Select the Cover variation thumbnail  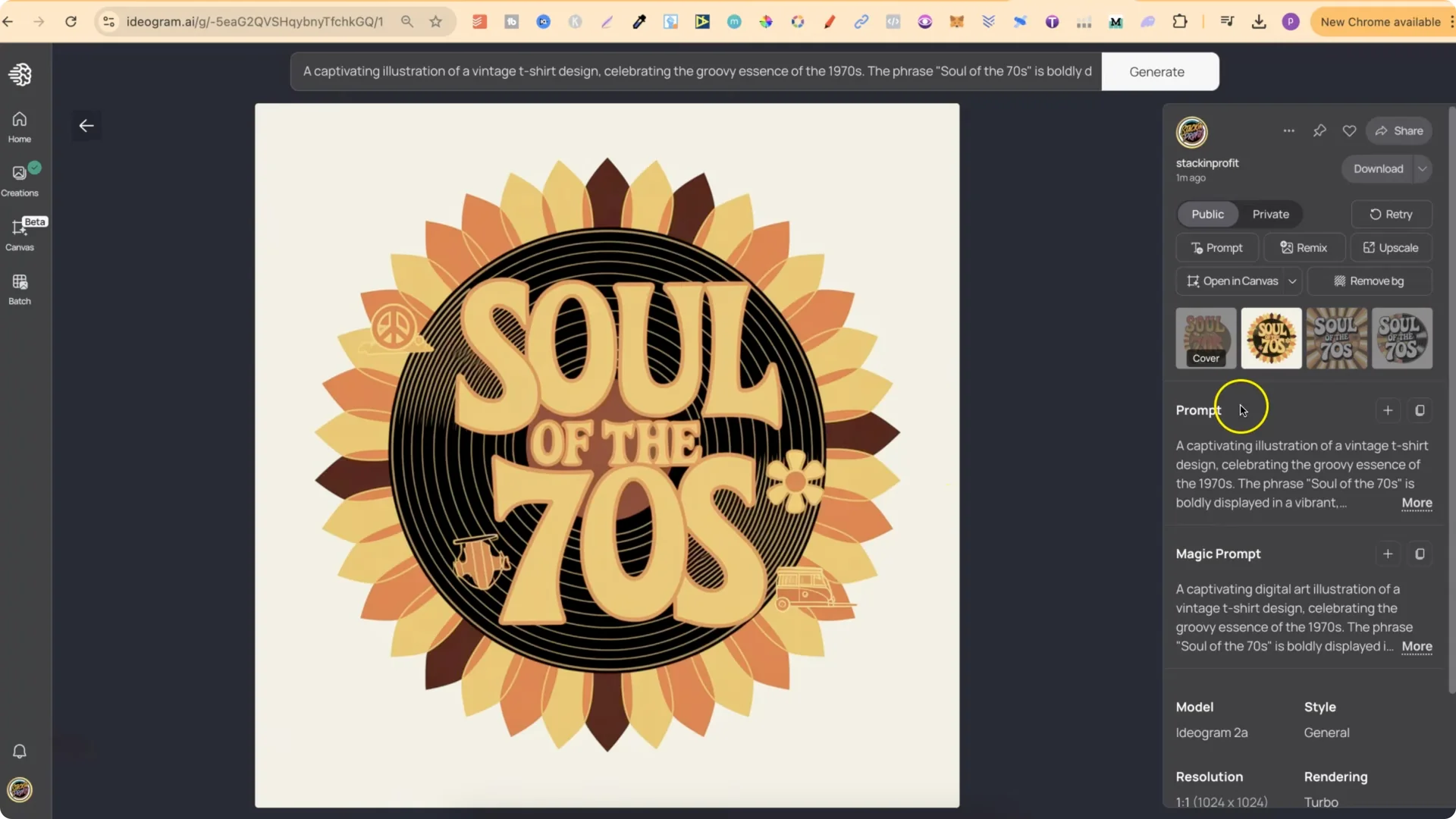click(x=1205, y=338)
